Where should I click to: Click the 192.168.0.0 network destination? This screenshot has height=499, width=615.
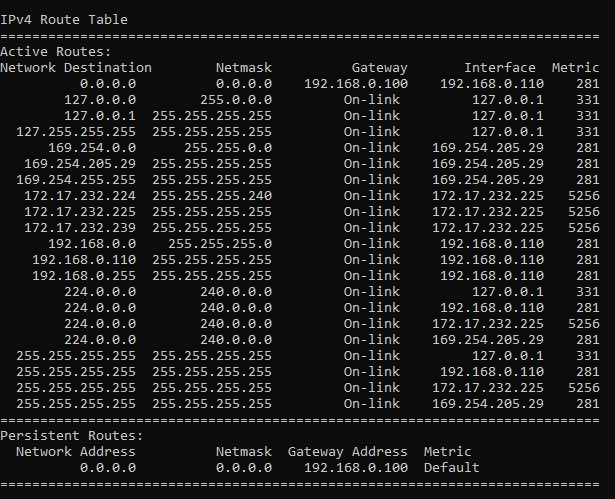pyautogui.click(x=92, y=244)
